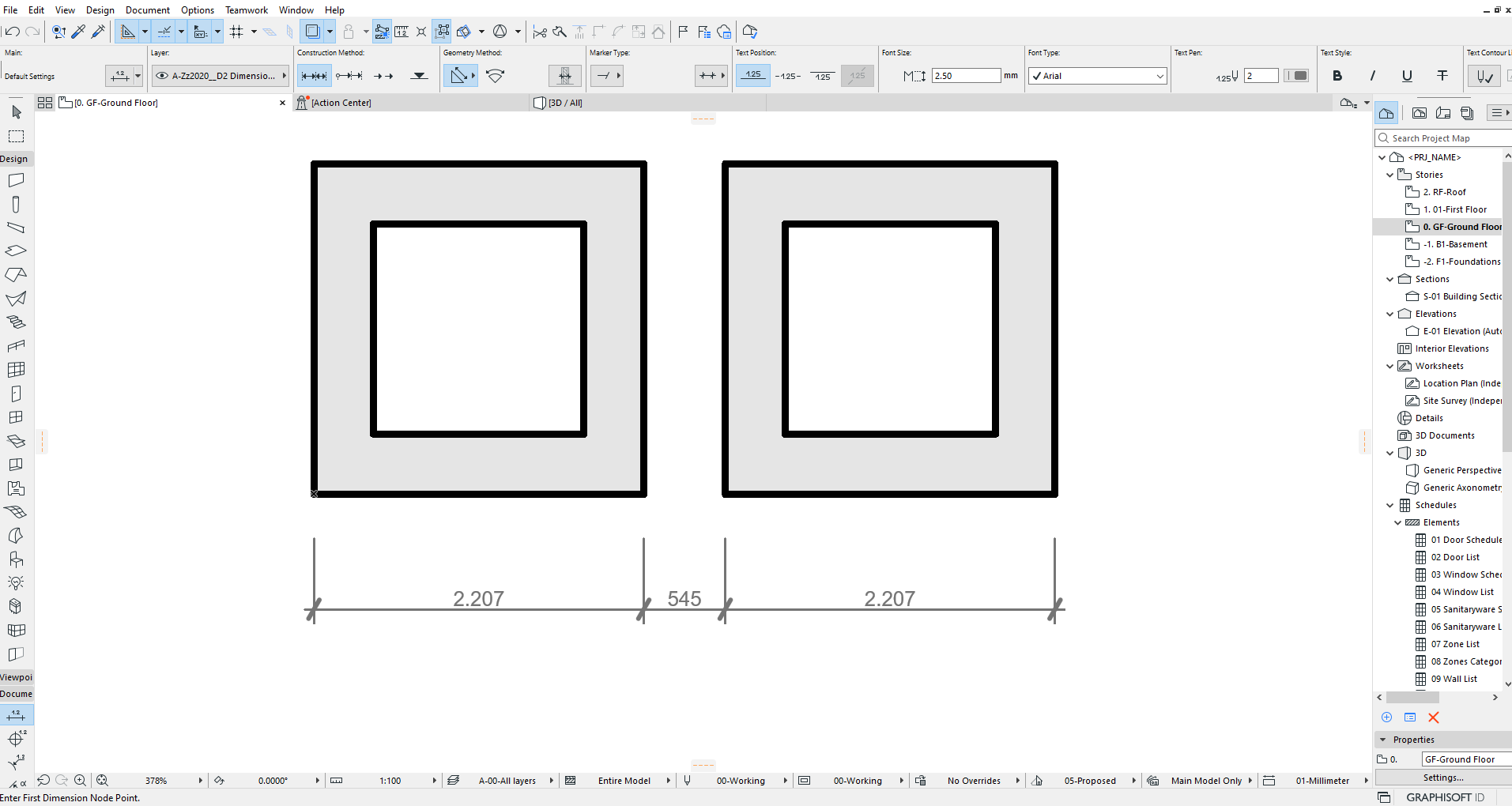This screenshot has height=806, width=1512.
Task: Open the layer A-Zz2020_D2 Dimension dropdown
Action: pos(221,76)
